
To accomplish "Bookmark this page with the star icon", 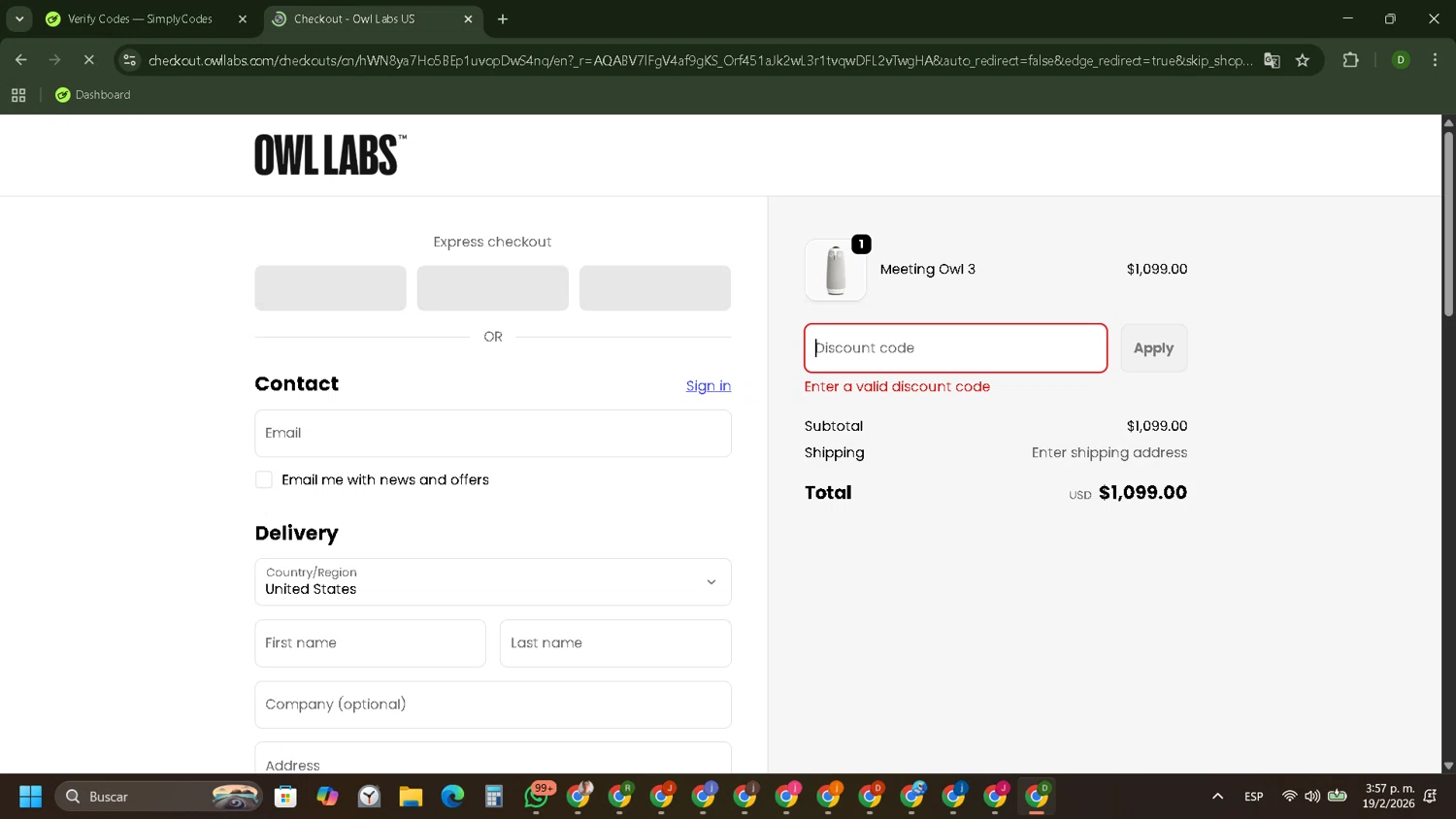I will (1303, 60).
